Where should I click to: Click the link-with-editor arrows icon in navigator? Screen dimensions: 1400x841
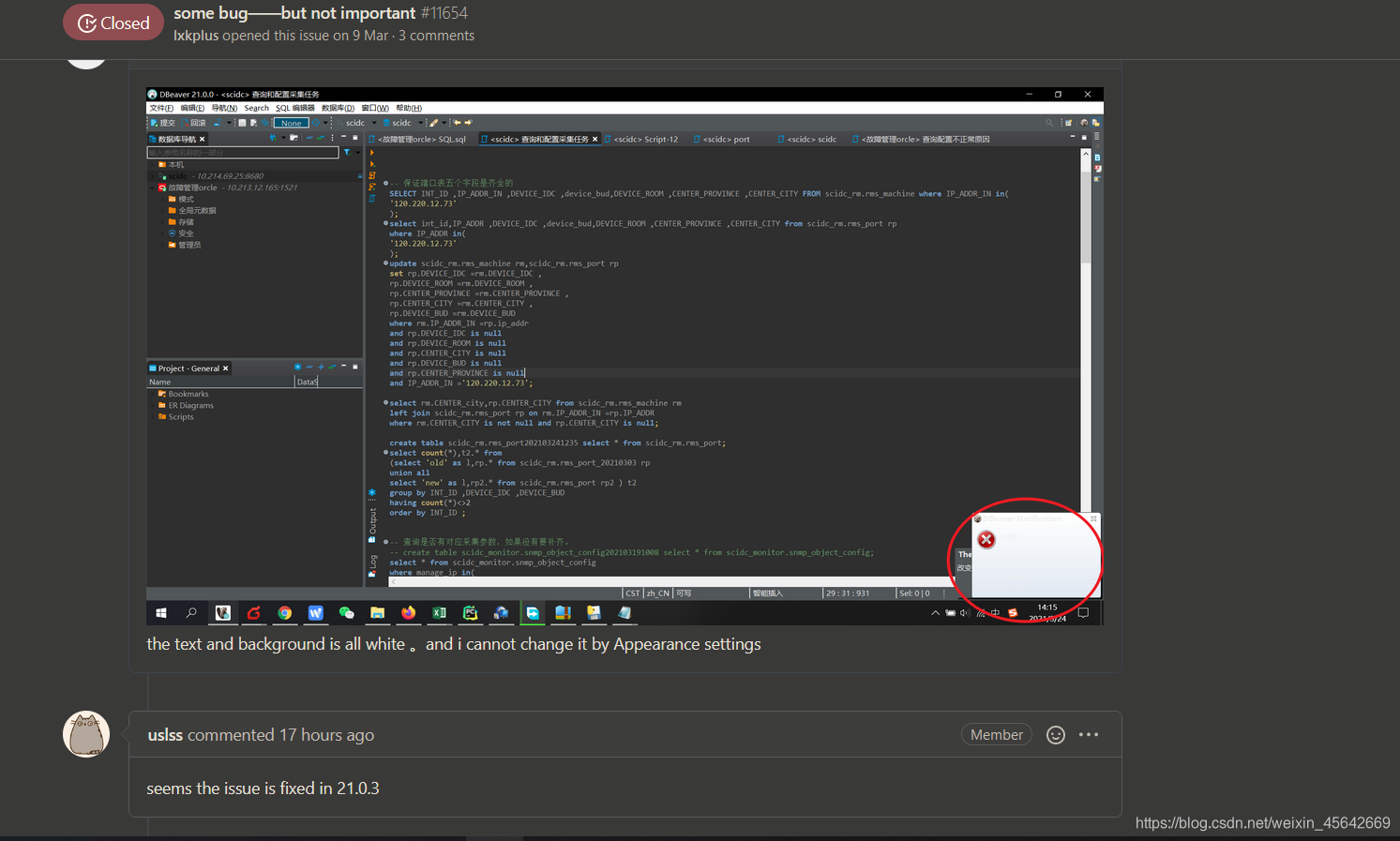point(320,138)
